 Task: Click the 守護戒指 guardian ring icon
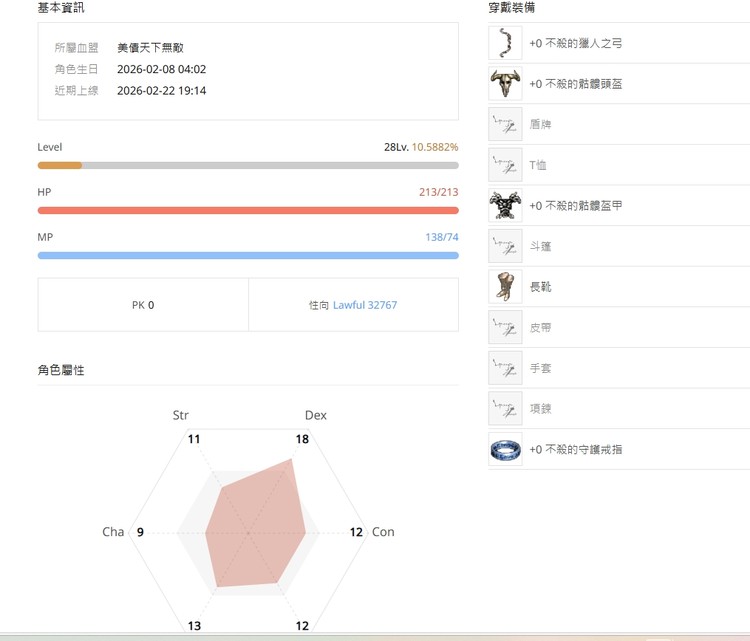point(506,449)
